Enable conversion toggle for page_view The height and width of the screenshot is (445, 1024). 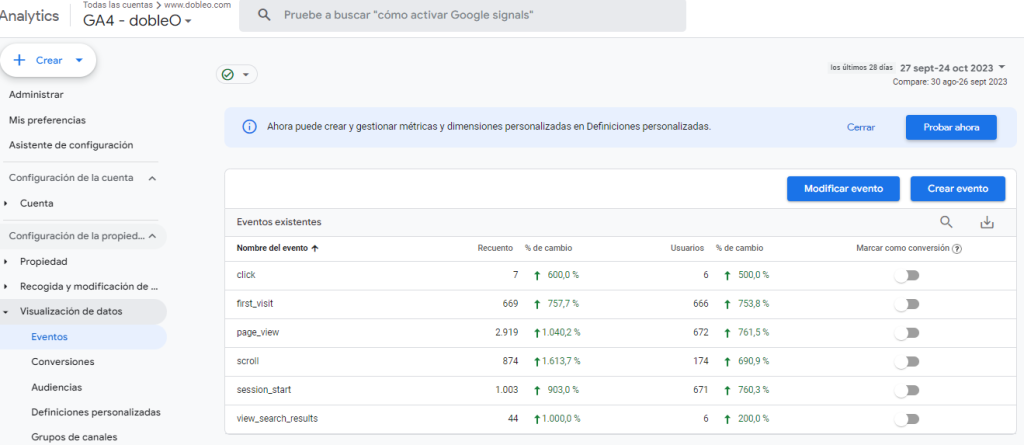906,332
